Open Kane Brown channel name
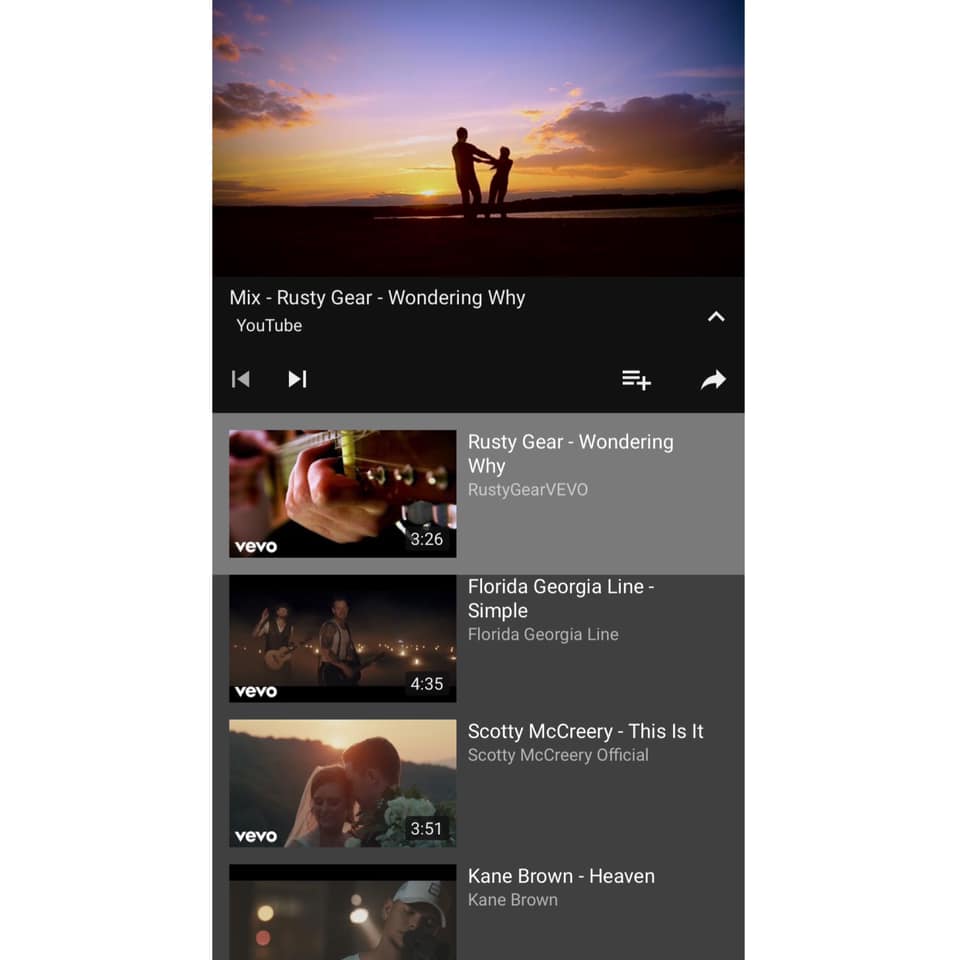Viewport: 960px width, 960px height. [512, 900]
